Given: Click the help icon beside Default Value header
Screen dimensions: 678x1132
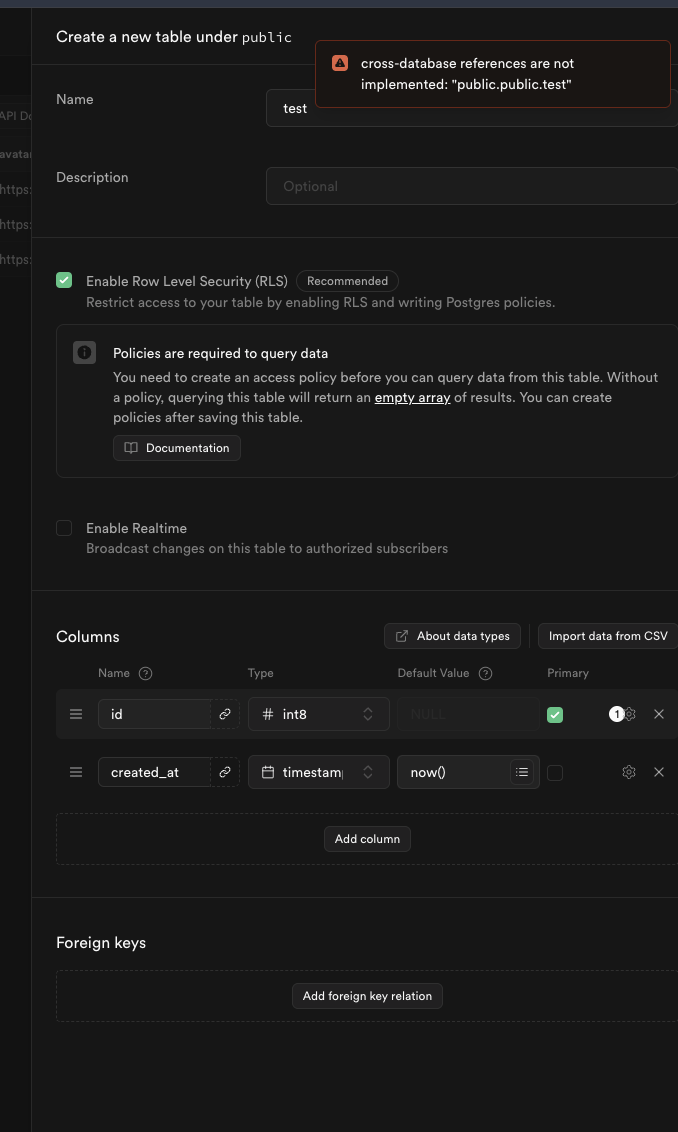Looking at the screenshot, I should (x=486, y=673).
